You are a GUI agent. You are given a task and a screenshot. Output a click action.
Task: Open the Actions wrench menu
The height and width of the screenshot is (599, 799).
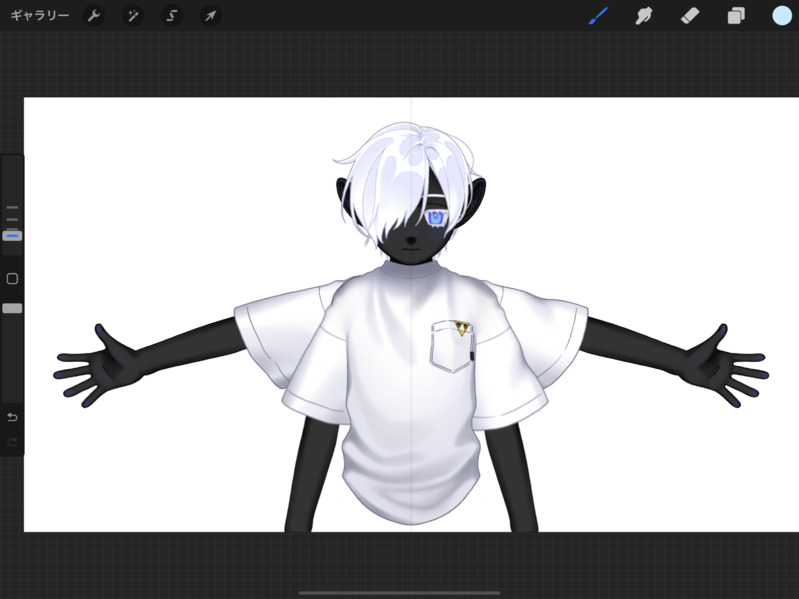94,16
